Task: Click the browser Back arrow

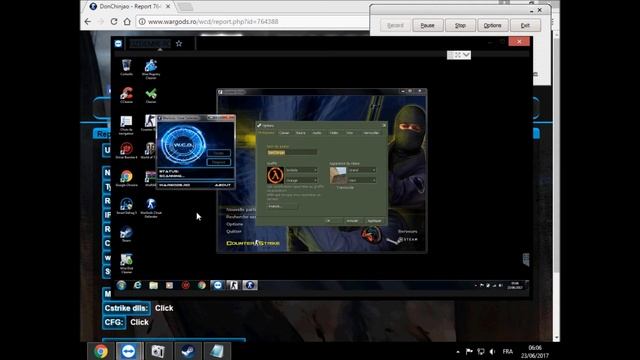Action: click(88, 21)
